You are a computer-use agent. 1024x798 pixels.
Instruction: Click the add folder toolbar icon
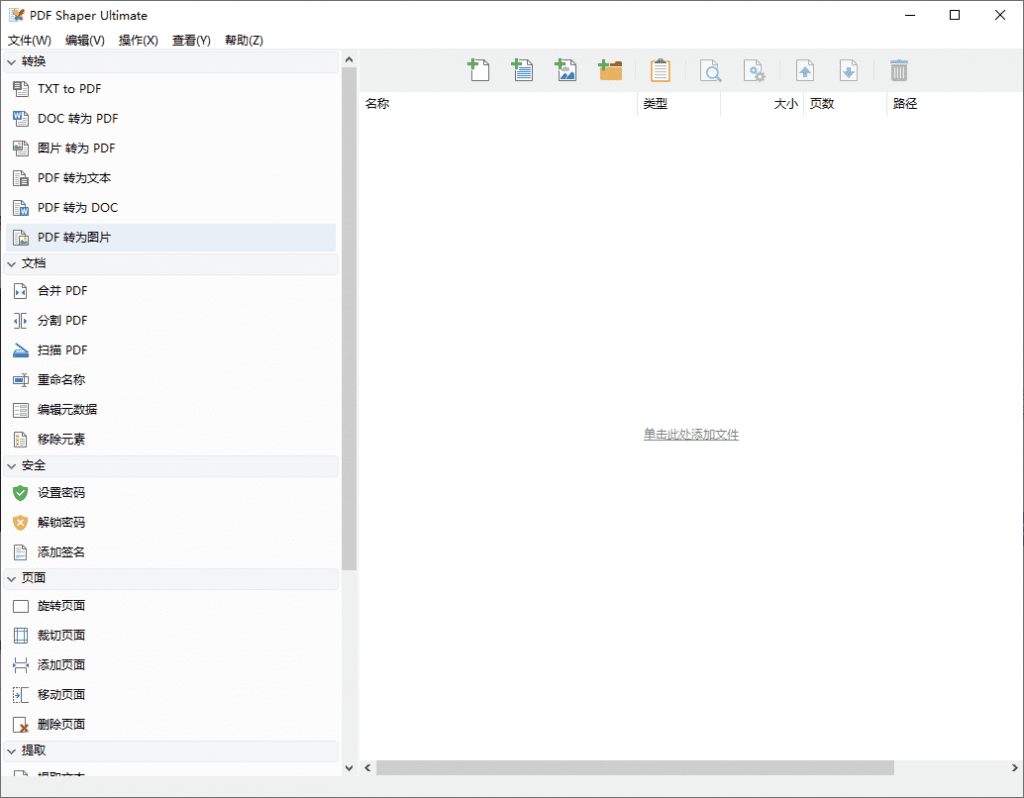[x=610, y=70]
